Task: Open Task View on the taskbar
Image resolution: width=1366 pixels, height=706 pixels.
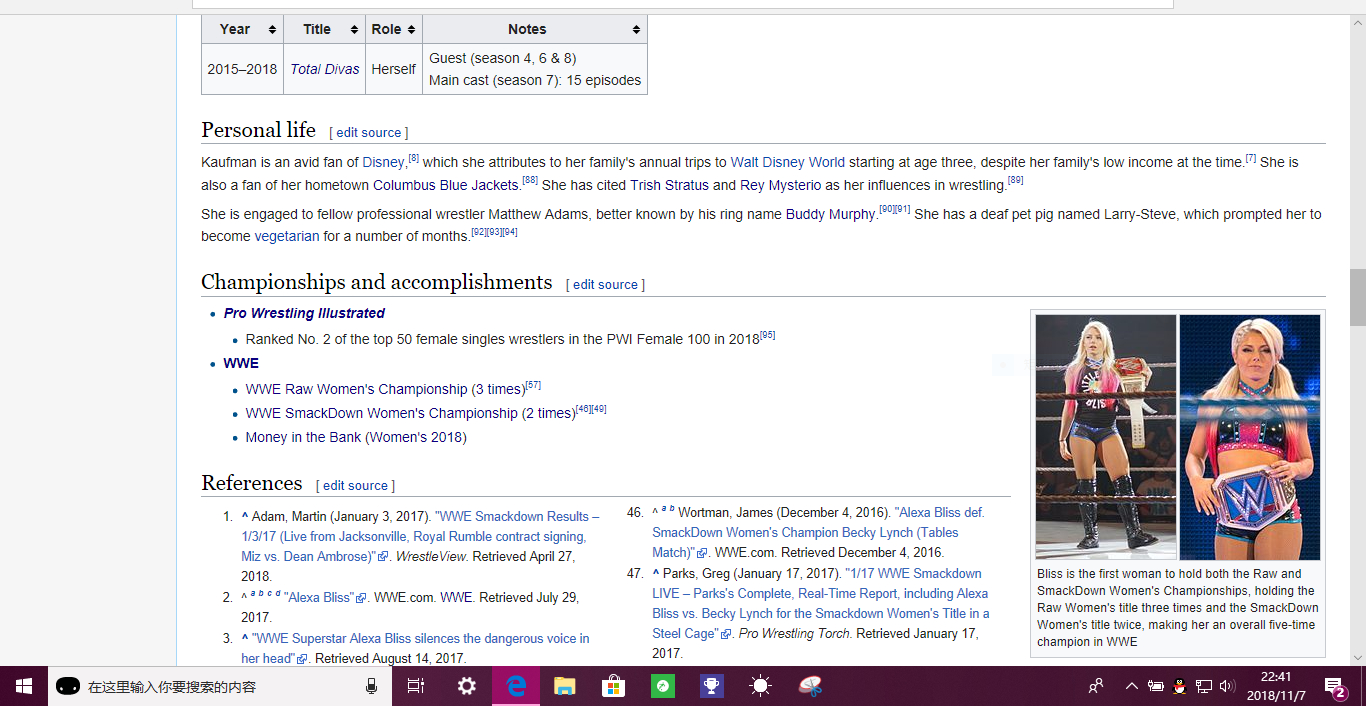Action: tap(416, 686)
